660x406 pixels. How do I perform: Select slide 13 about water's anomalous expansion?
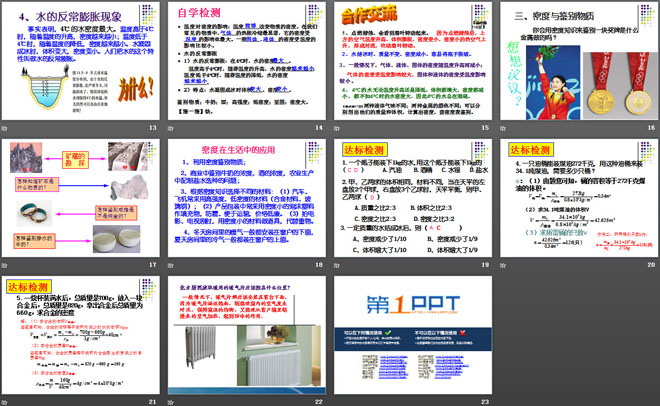click(x=80, y=62)
